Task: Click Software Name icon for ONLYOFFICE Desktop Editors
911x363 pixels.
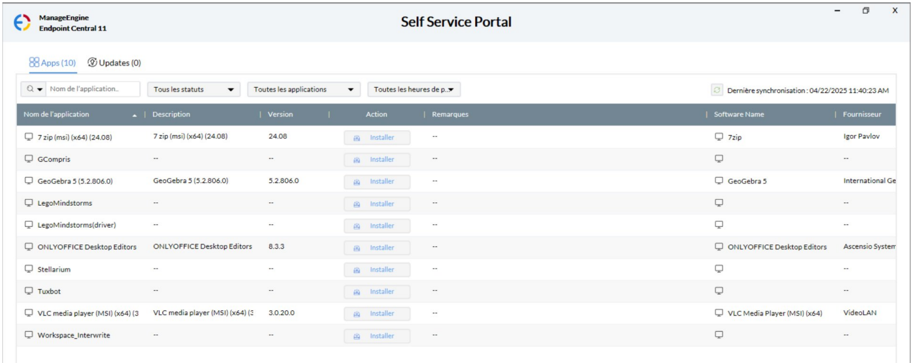Action: point(719,247)
